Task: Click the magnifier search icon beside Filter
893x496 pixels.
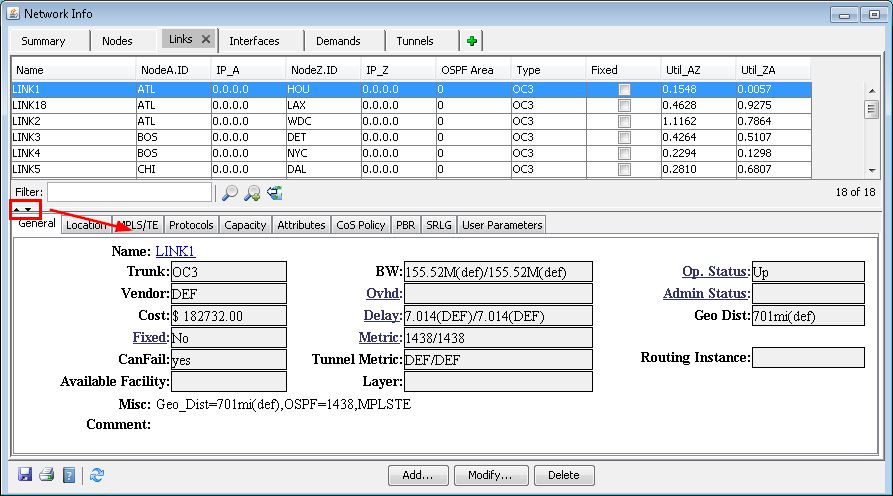Action: [x=230, y=192]
